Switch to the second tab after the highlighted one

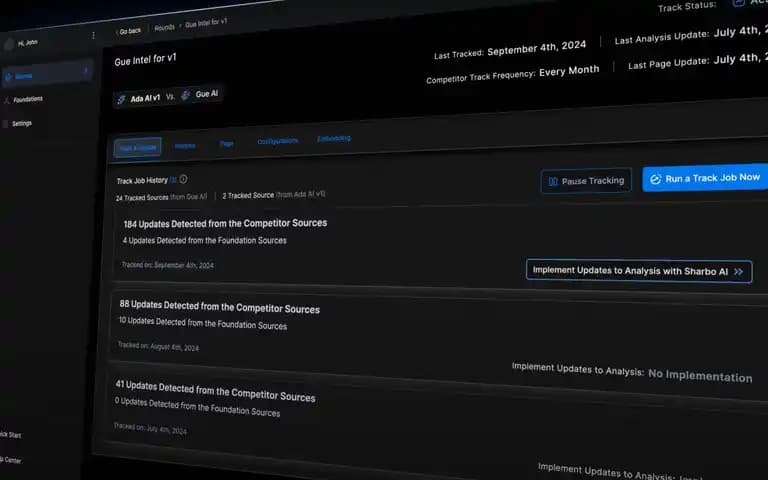pyautogui.click(x=185, y=145)
